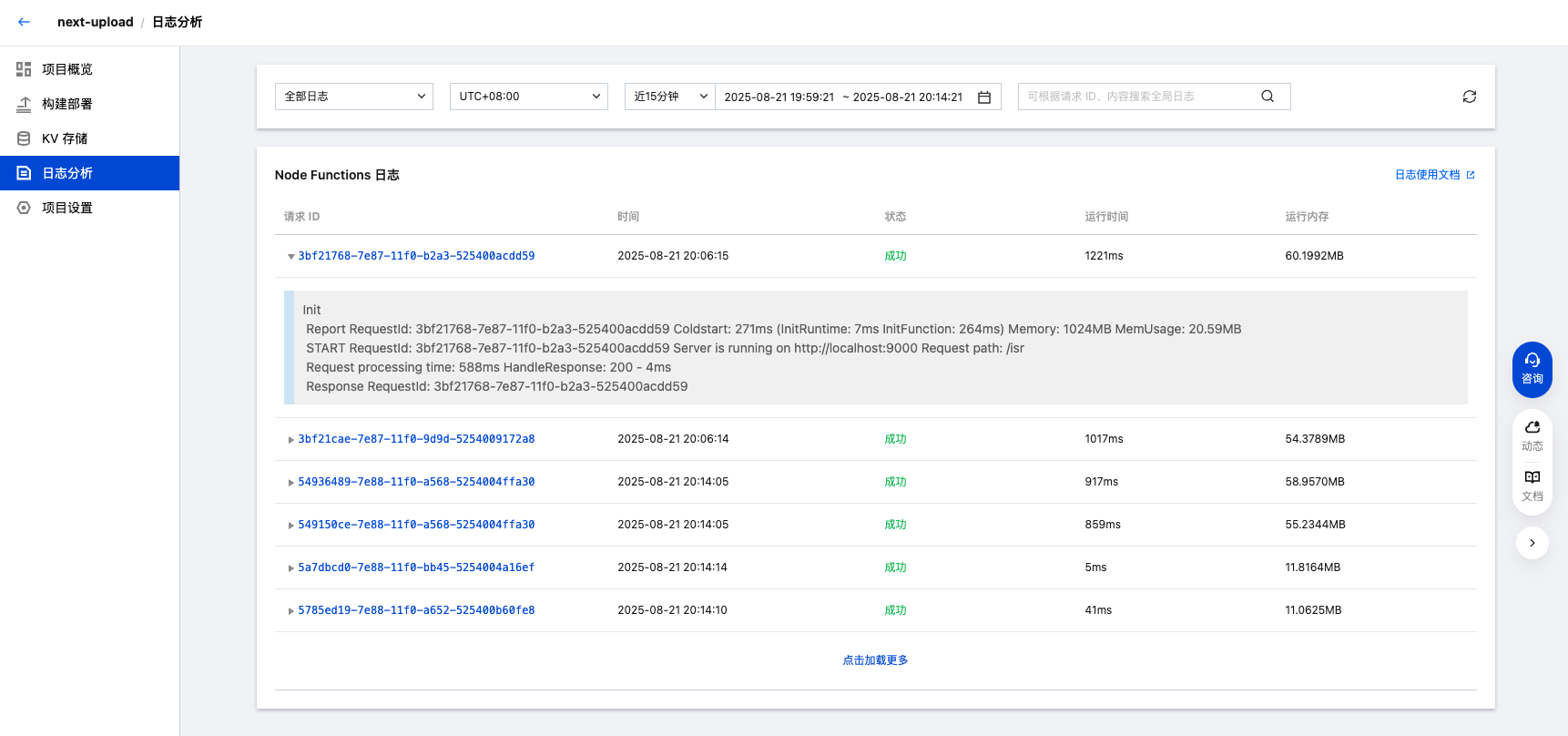Expand the 5a7dbcd0 request log row

coord(291,568)
